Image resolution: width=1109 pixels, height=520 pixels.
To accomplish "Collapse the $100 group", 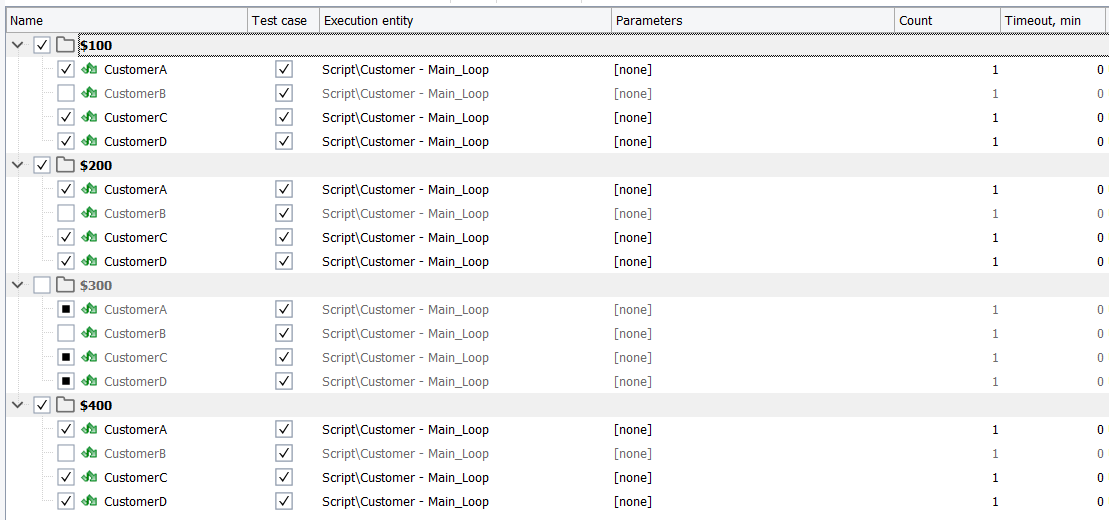I will pos(17,45).
